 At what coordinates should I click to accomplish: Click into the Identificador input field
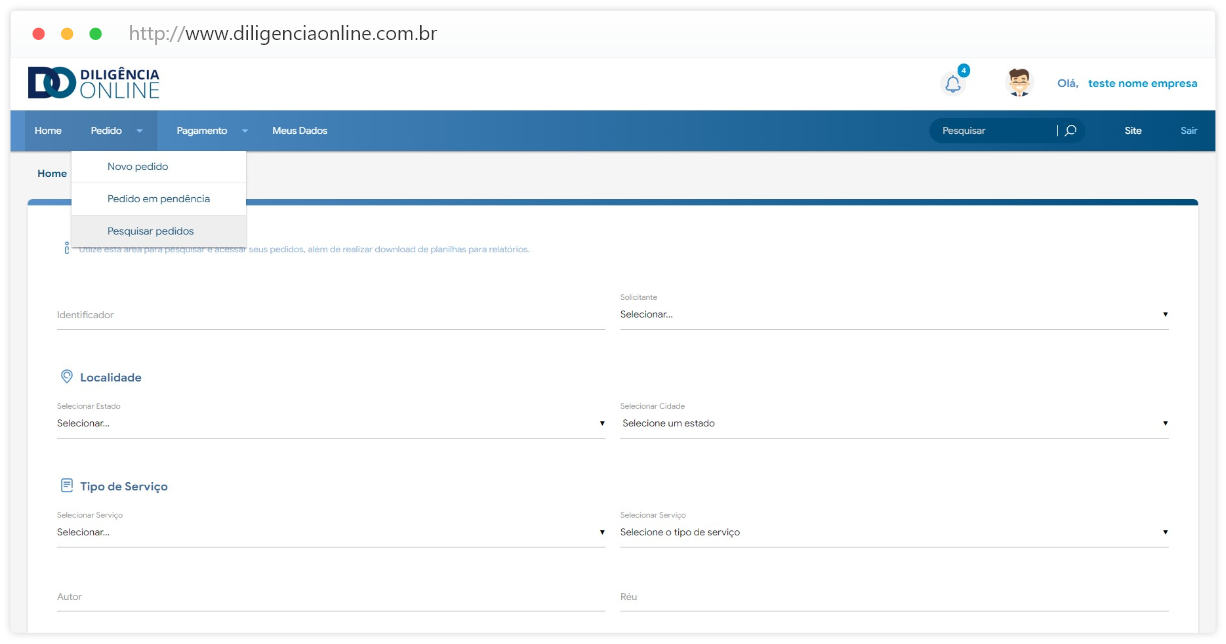pos(330,315)
